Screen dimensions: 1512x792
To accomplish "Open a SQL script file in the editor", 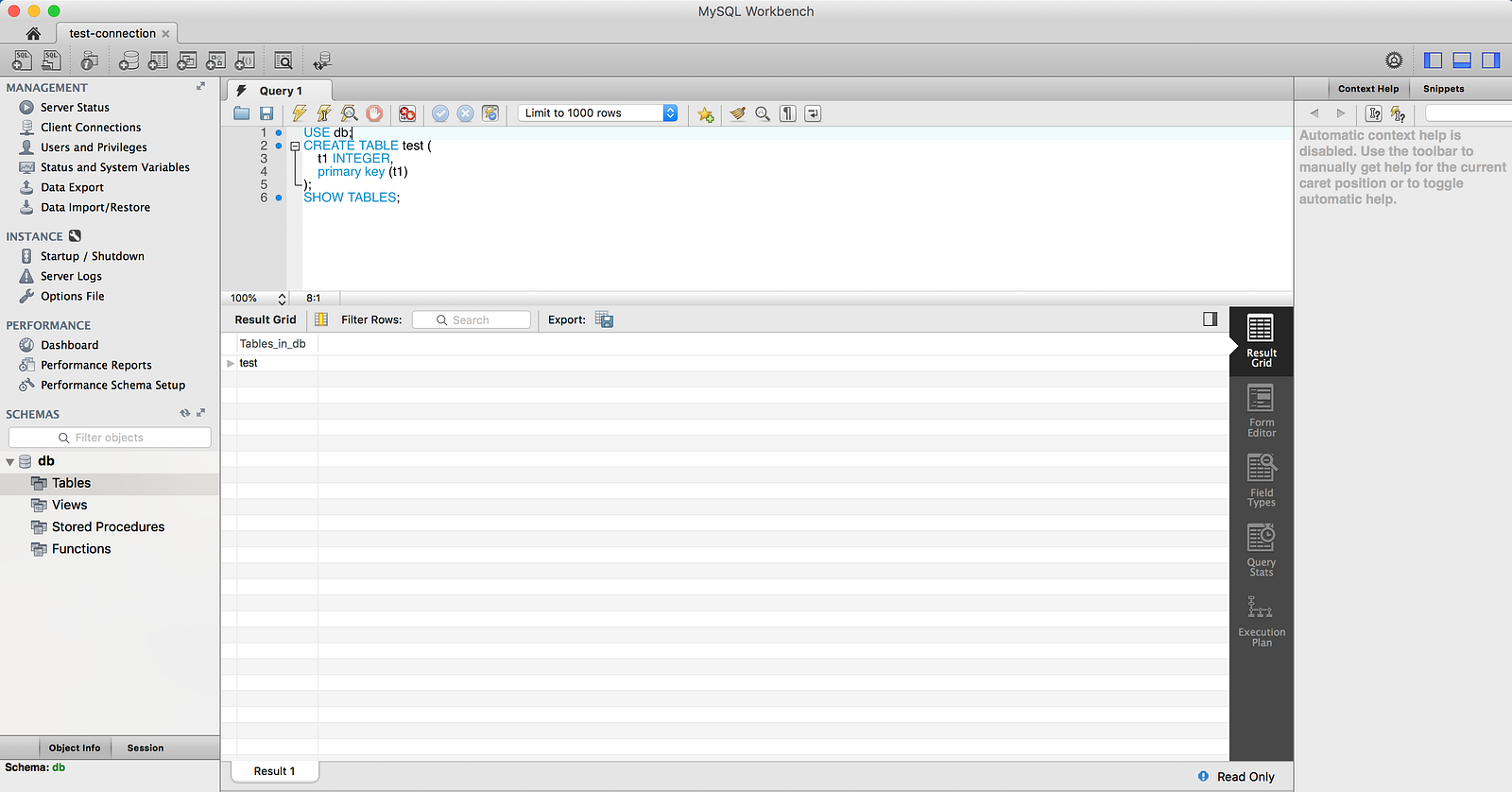I will pyautogui.click(x=242, y=113).
